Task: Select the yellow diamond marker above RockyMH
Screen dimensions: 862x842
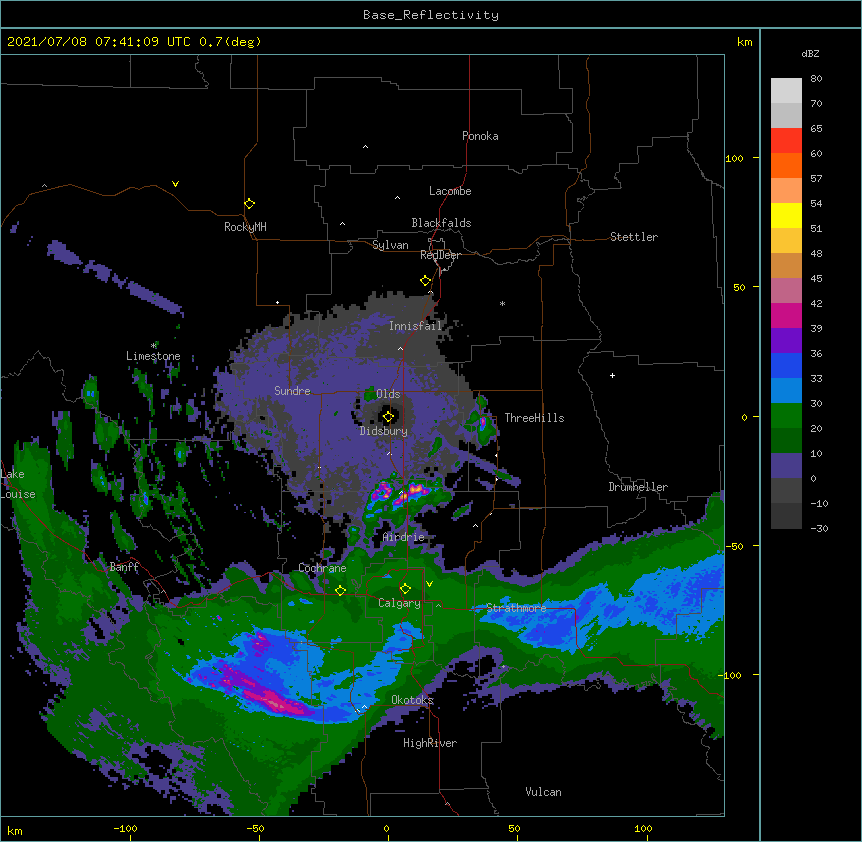Action: pyautogui.click(x=249, y=203)
